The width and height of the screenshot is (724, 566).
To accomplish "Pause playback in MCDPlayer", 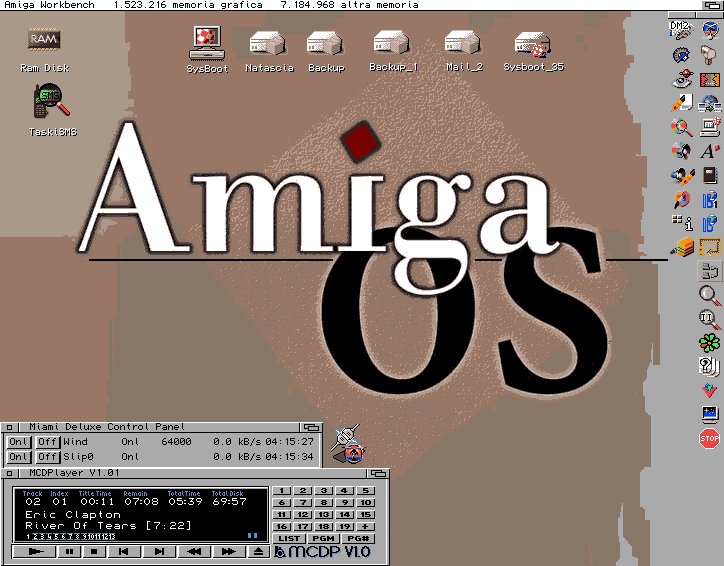I will (69, 551).
